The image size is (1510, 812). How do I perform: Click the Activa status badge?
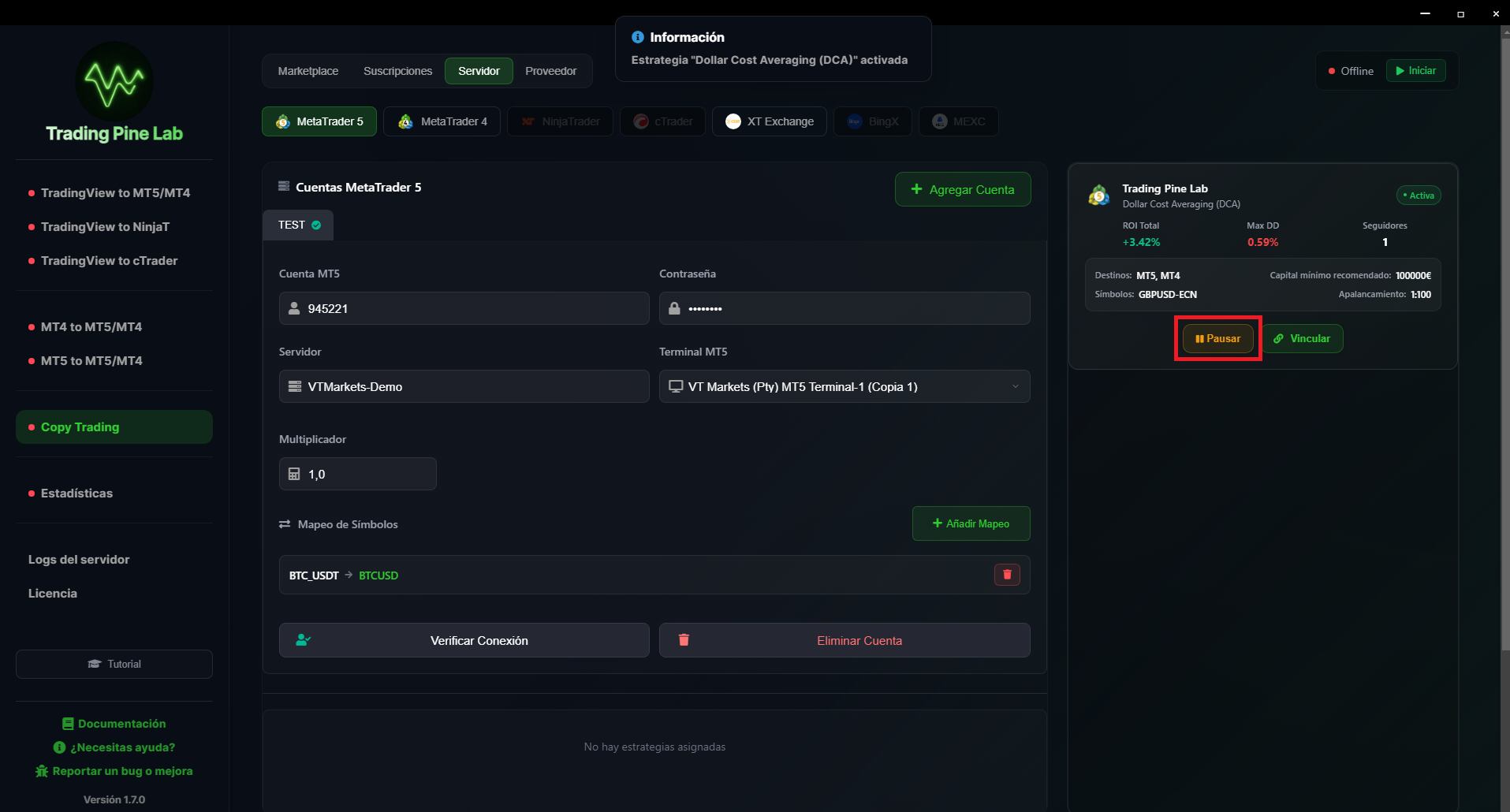(x=1419, y=196)
